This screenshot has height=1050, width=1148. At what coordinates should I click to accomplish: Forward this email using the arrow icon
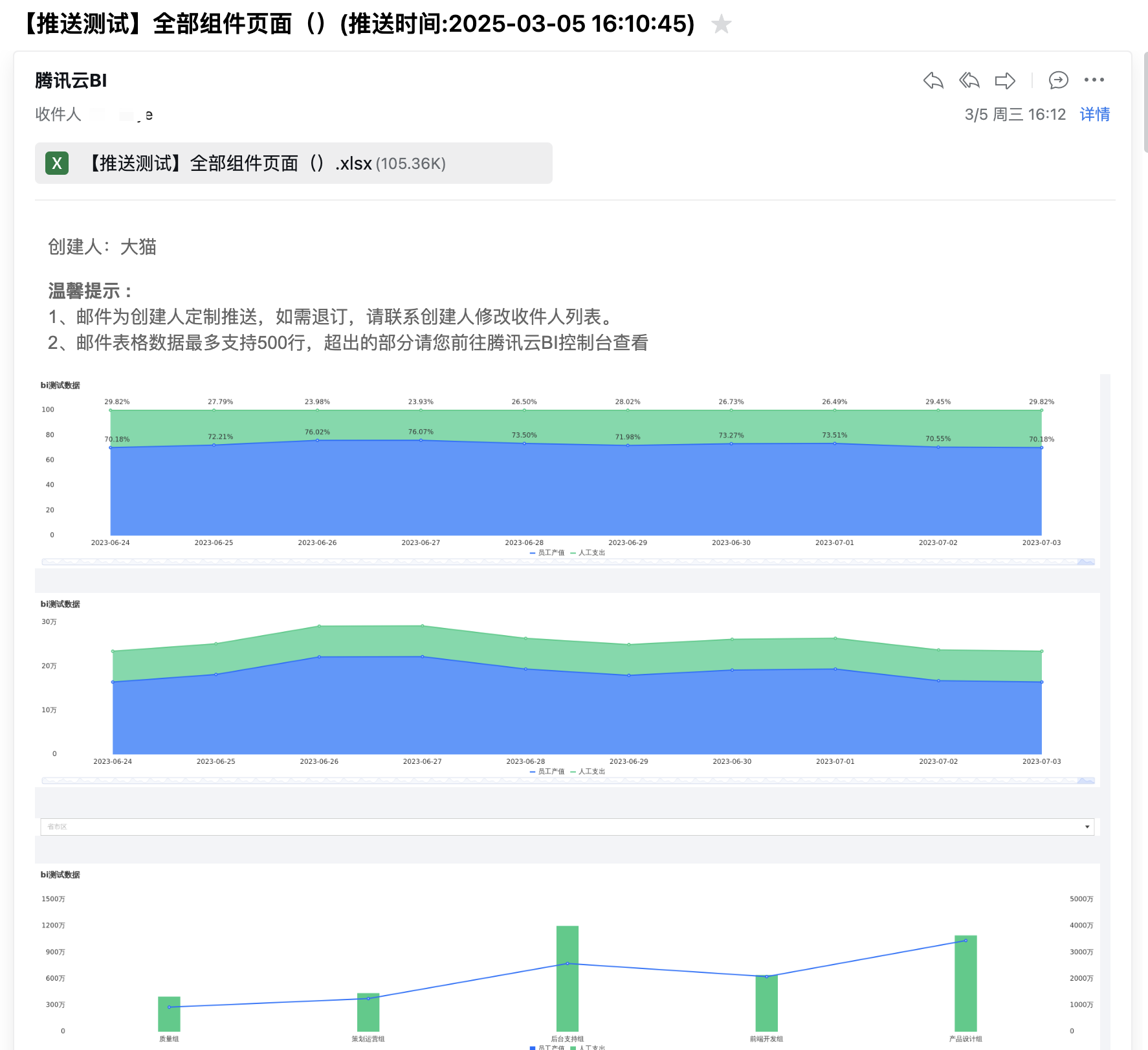(1004, 80)
